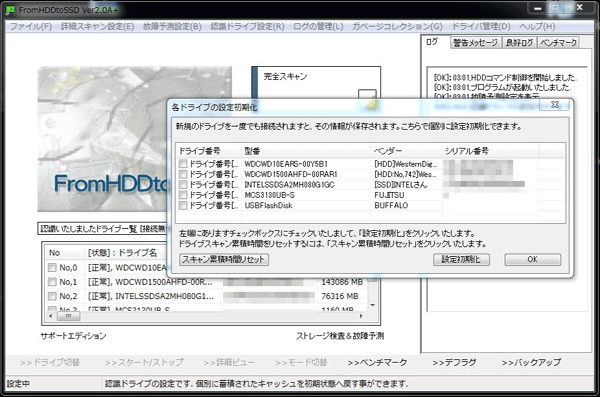Screen dimensions: 600x397
Task: Click the FromHDDtoSSD logo image
Action: [103, 139]
